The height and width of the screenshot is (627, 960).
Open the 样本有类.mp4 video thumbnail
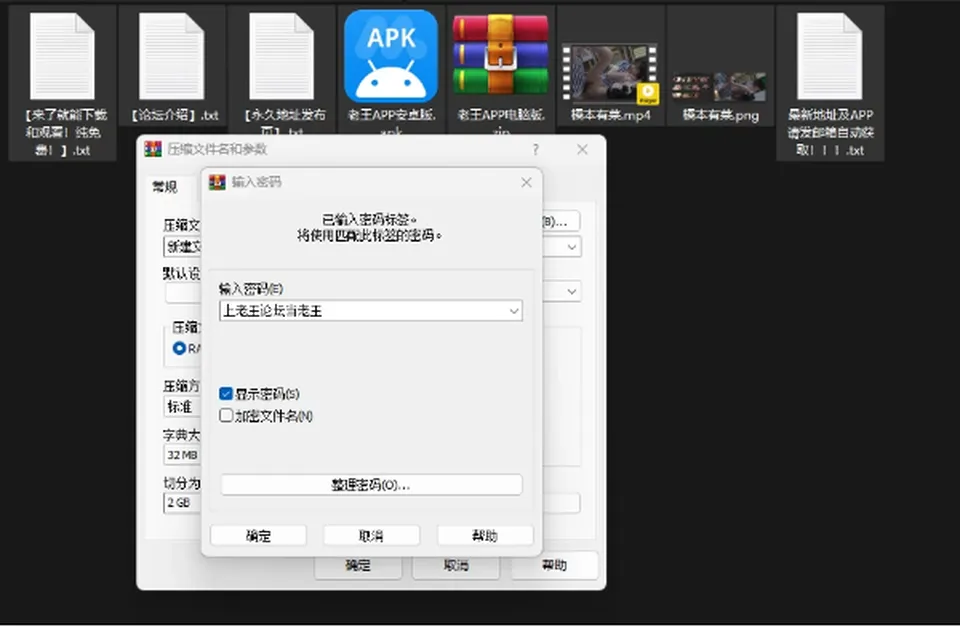pyautogui.click(x=610, y=72)
